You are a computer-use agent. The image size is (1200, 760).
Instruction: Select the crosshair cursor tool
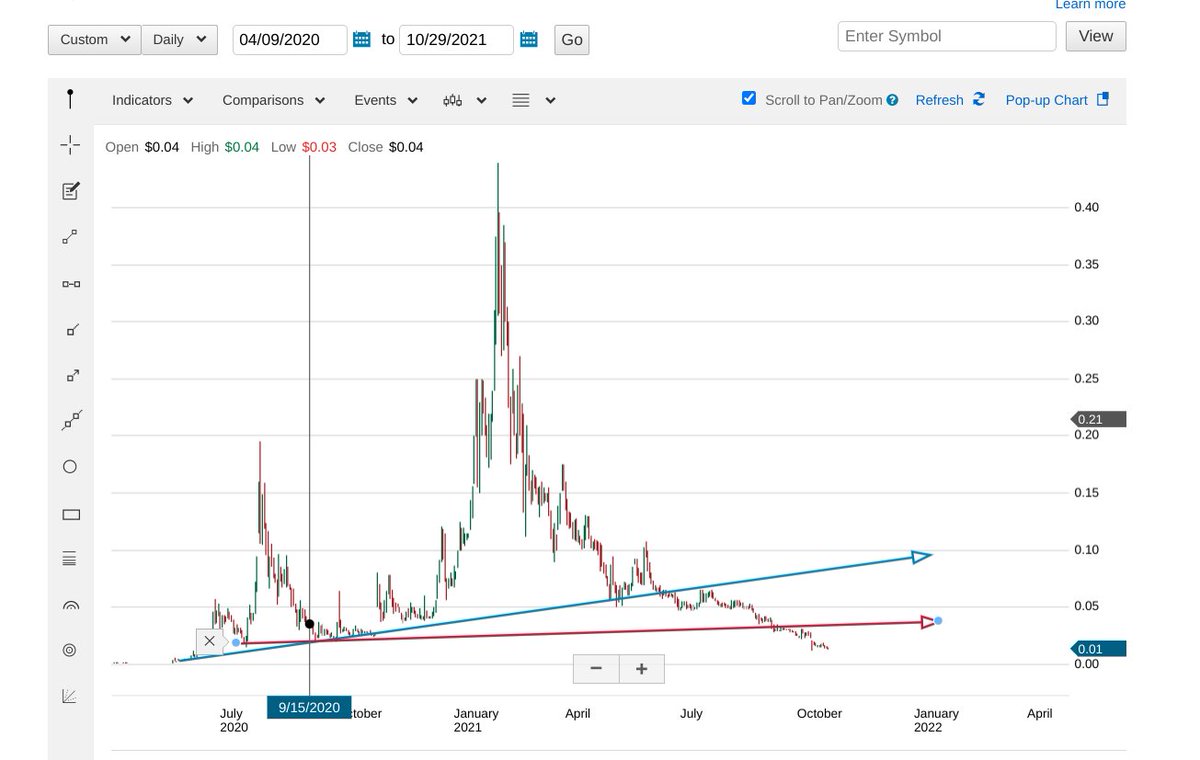click(70, 145)
